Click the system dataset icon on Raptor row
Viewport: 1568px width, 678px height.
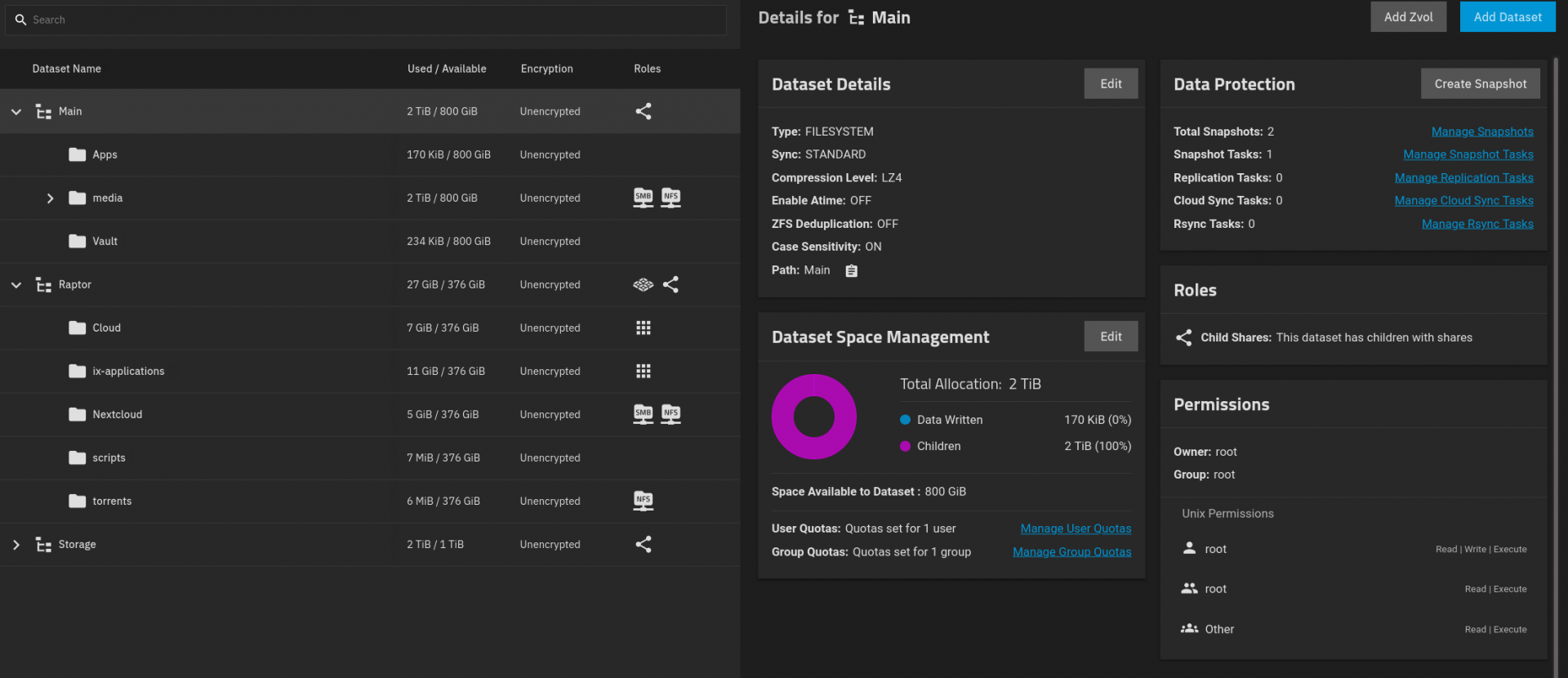(x=643, y=284)
